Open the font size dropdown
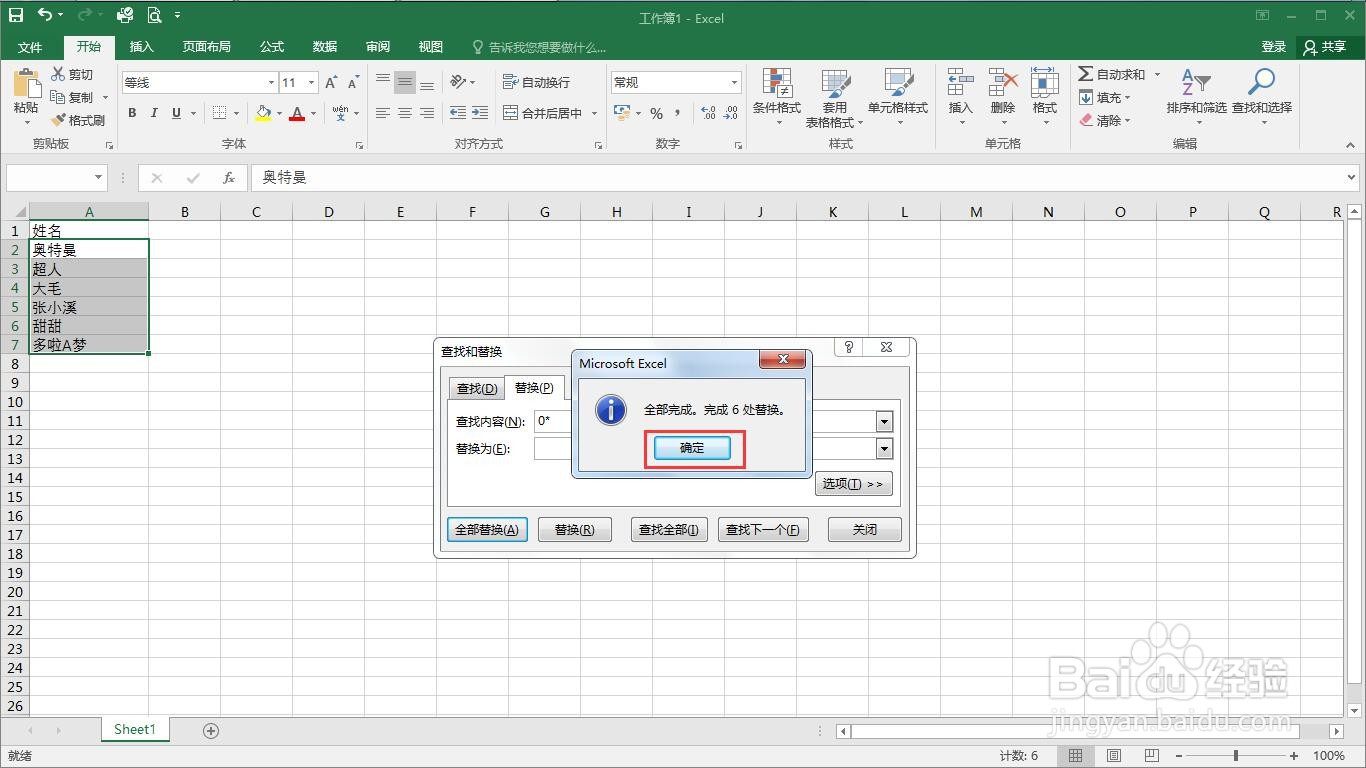 311,81
